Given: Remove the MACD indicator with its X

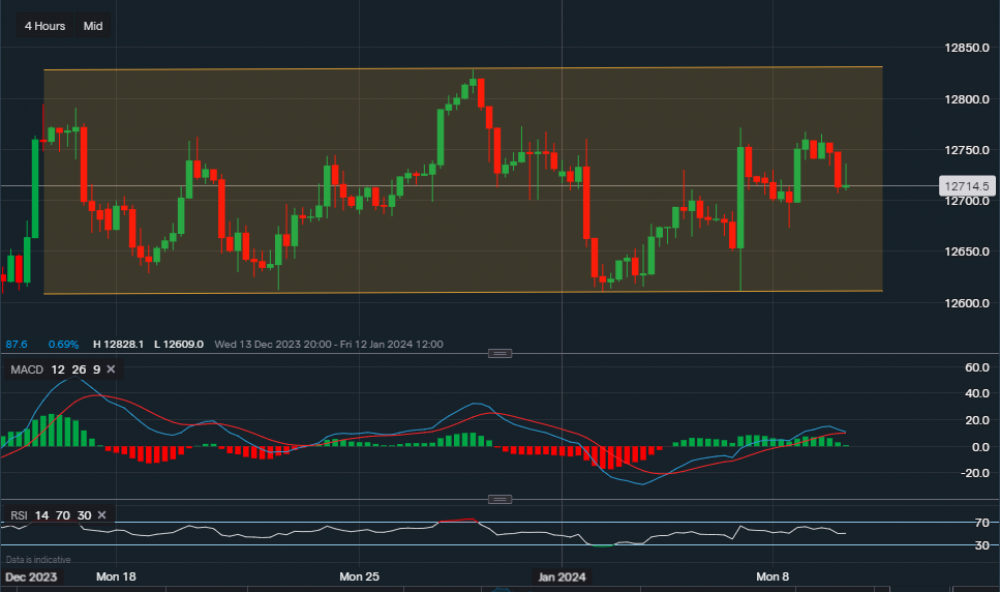Looking at the screenshot, I should [x=110, y=370].
